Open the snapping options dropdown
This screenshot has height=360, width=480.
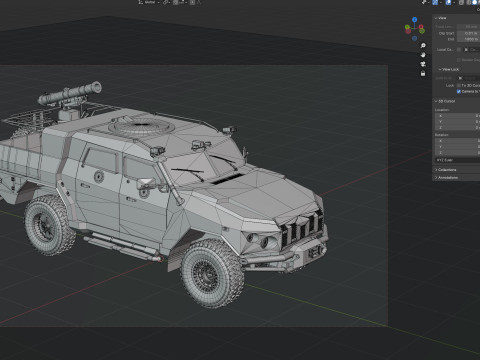[183, 2]
